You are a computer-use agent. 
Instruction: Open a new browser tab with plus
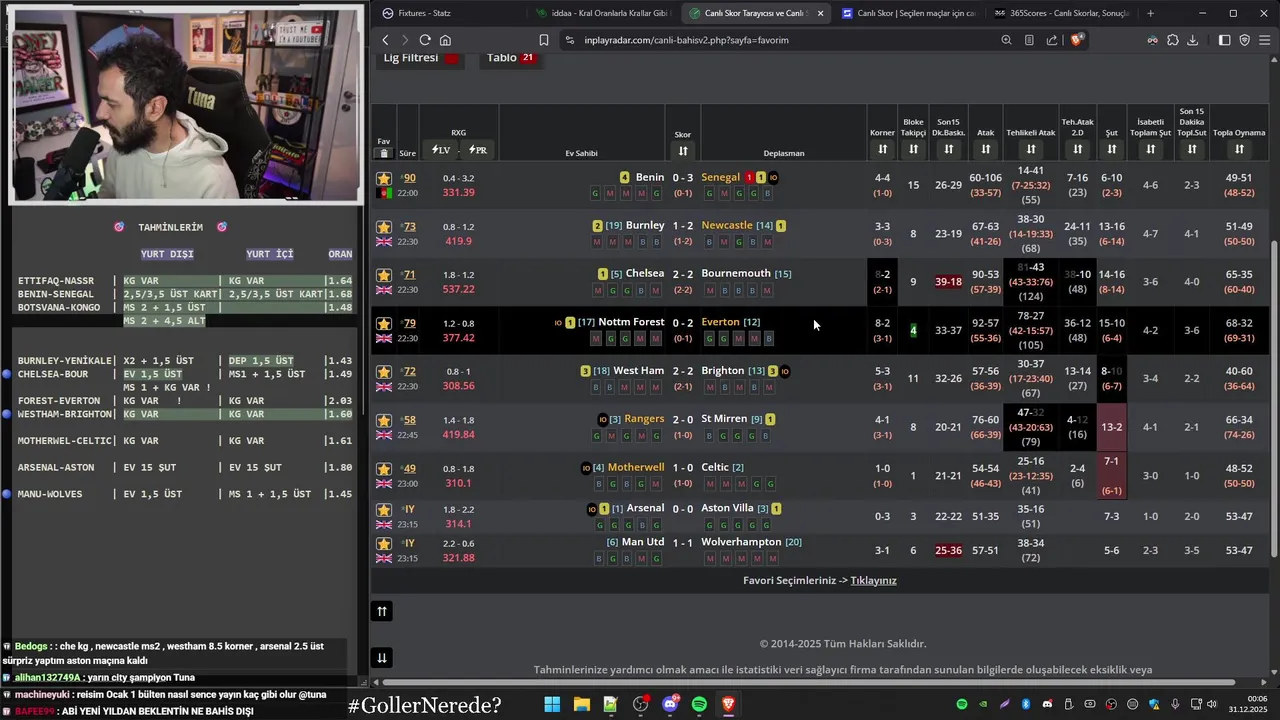coord(1150,13)
